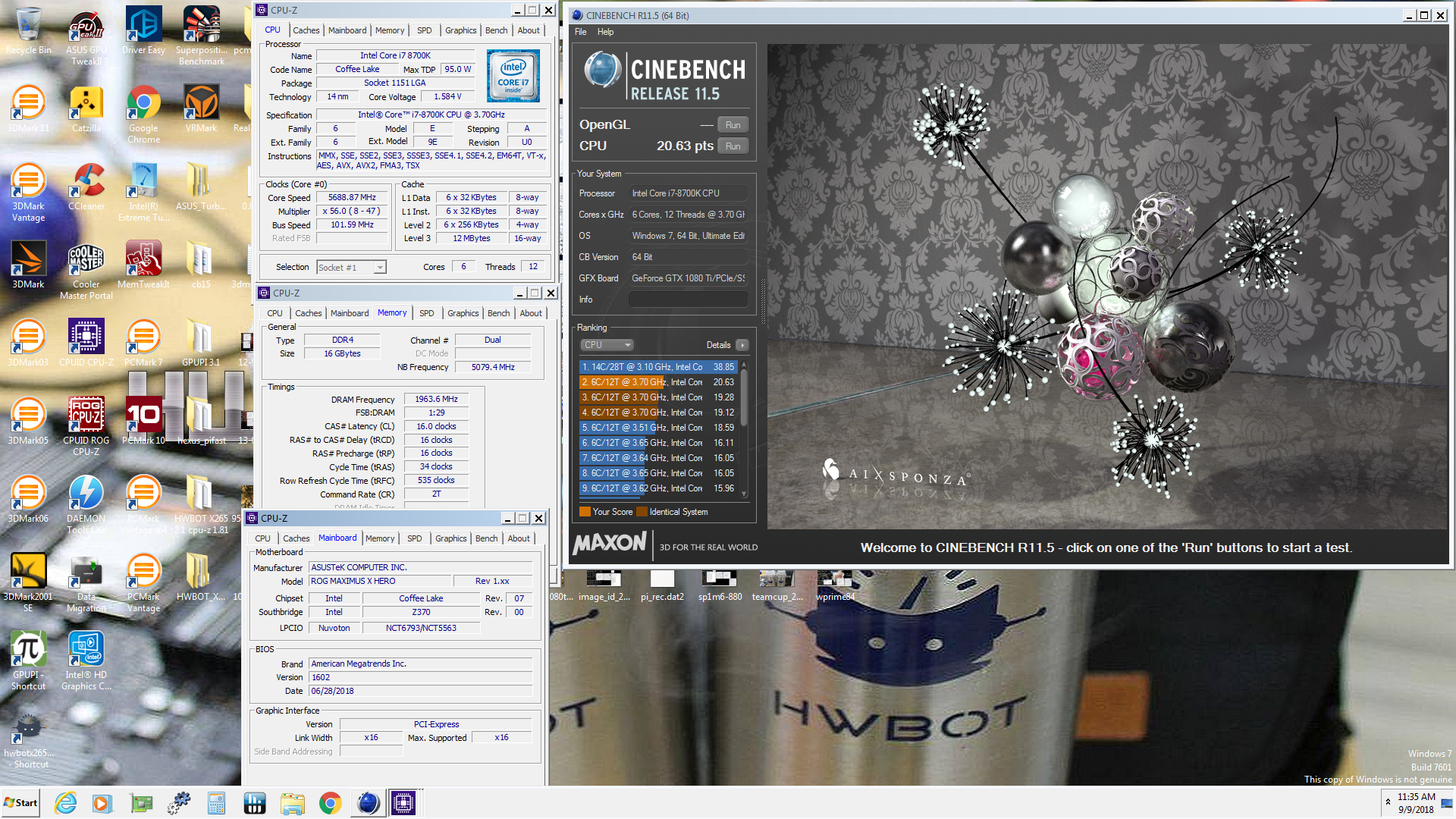This screenshot has height=819, width=1456.
Task: Open 3DMark2001 SE desktop icon
Action: pos(28,583)
